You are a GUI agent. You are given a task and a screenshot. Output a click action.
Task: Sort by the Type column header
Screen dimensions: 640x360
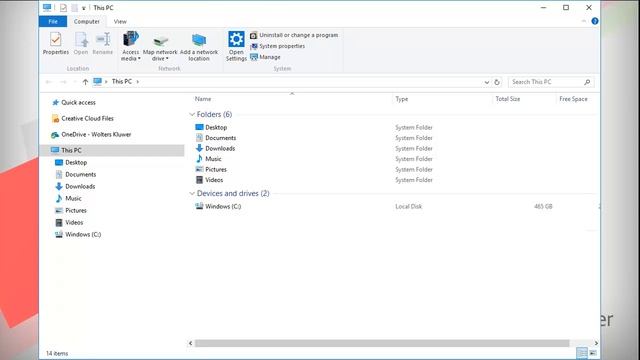(402, 99)
